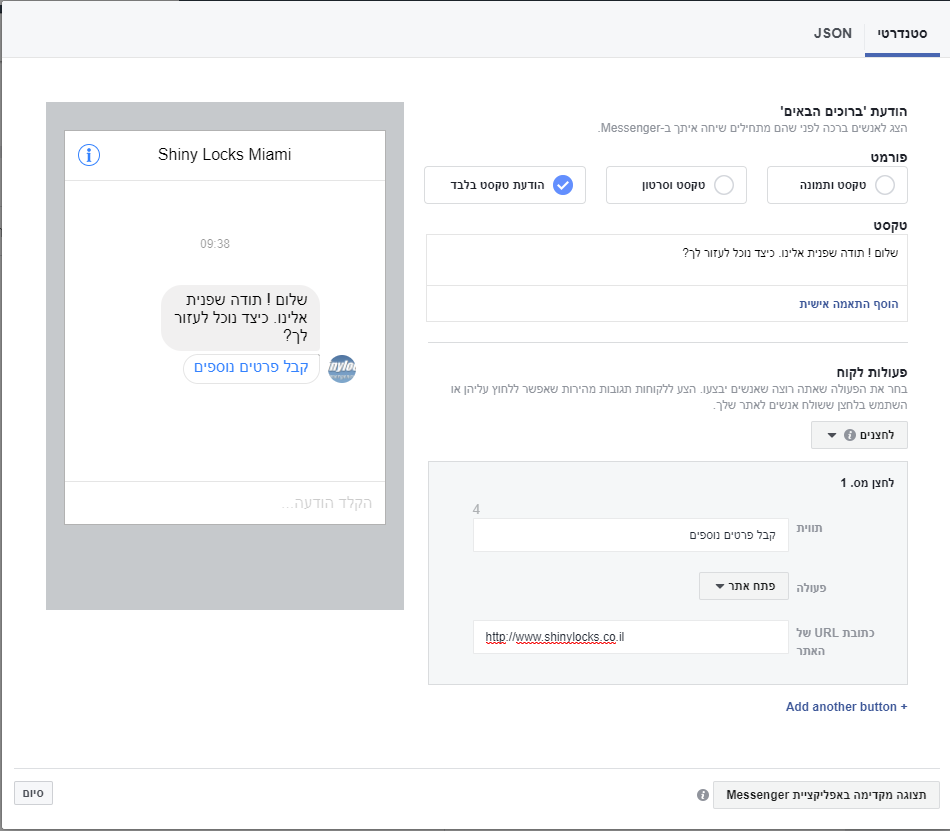The image size is (950, 831).
Task: Click the Hebrew greeting bubble in the preview
Action: click(x=241, y=317)
